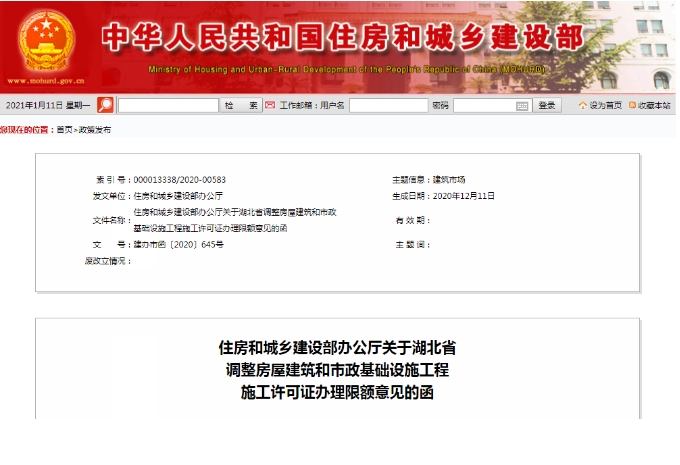
Task: Click index number 000013338/2020-00583
Action: pos(180,180)
